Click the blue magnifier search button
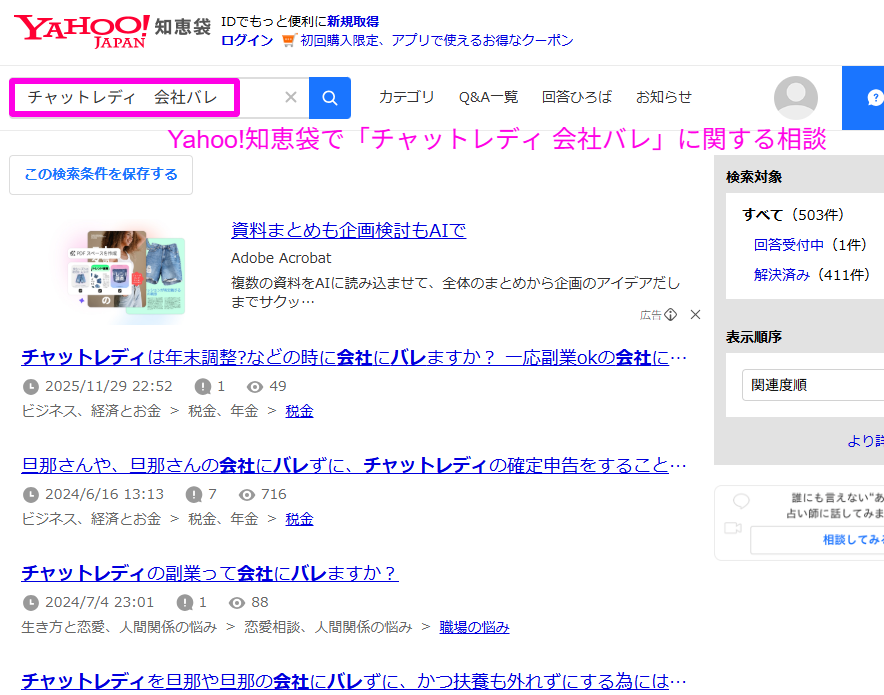 tap(330, 98)
